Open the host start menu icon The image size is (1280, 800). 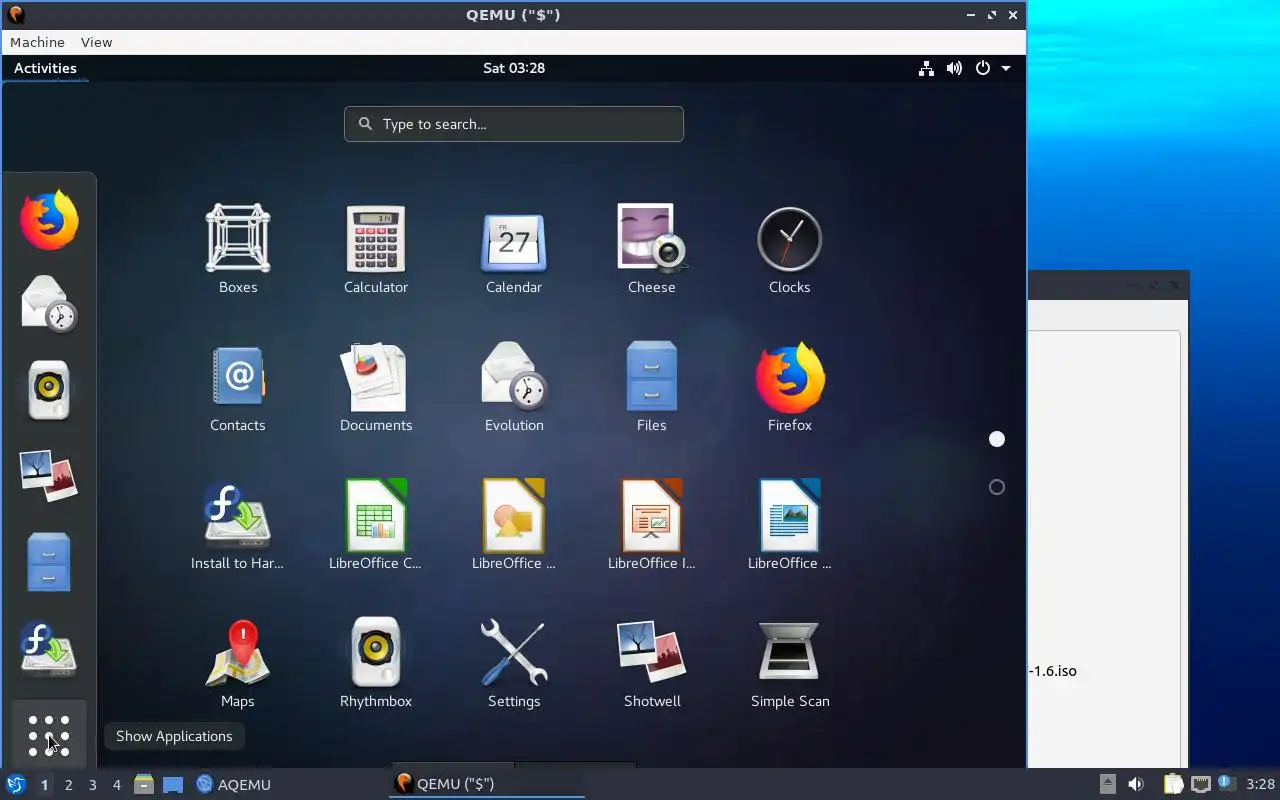[x=16, y=784]
